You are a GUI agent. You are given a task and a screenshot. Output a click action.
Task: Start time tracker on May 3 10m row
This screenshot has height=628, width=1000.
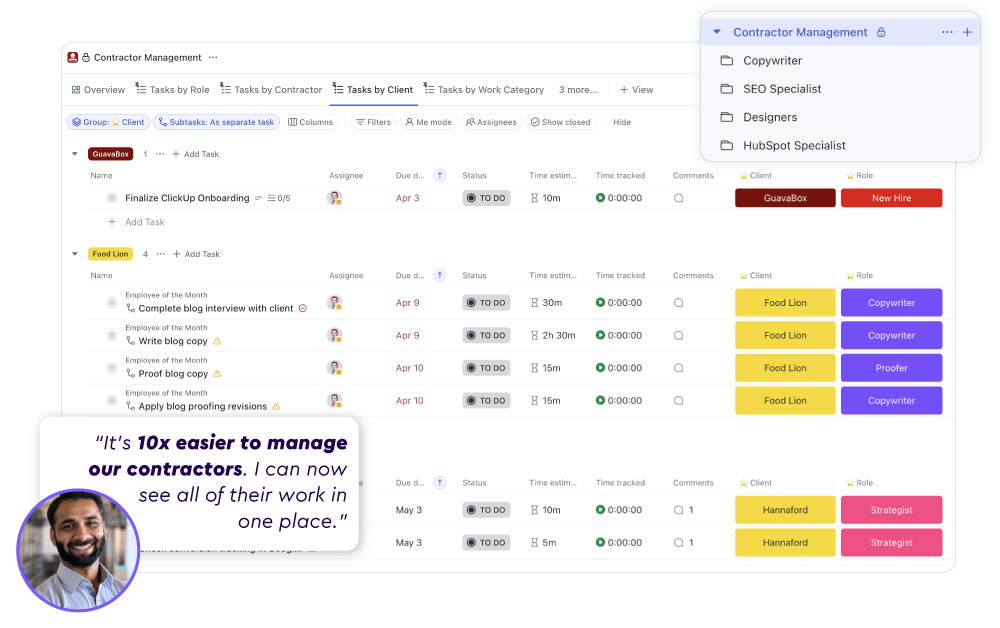600,509
